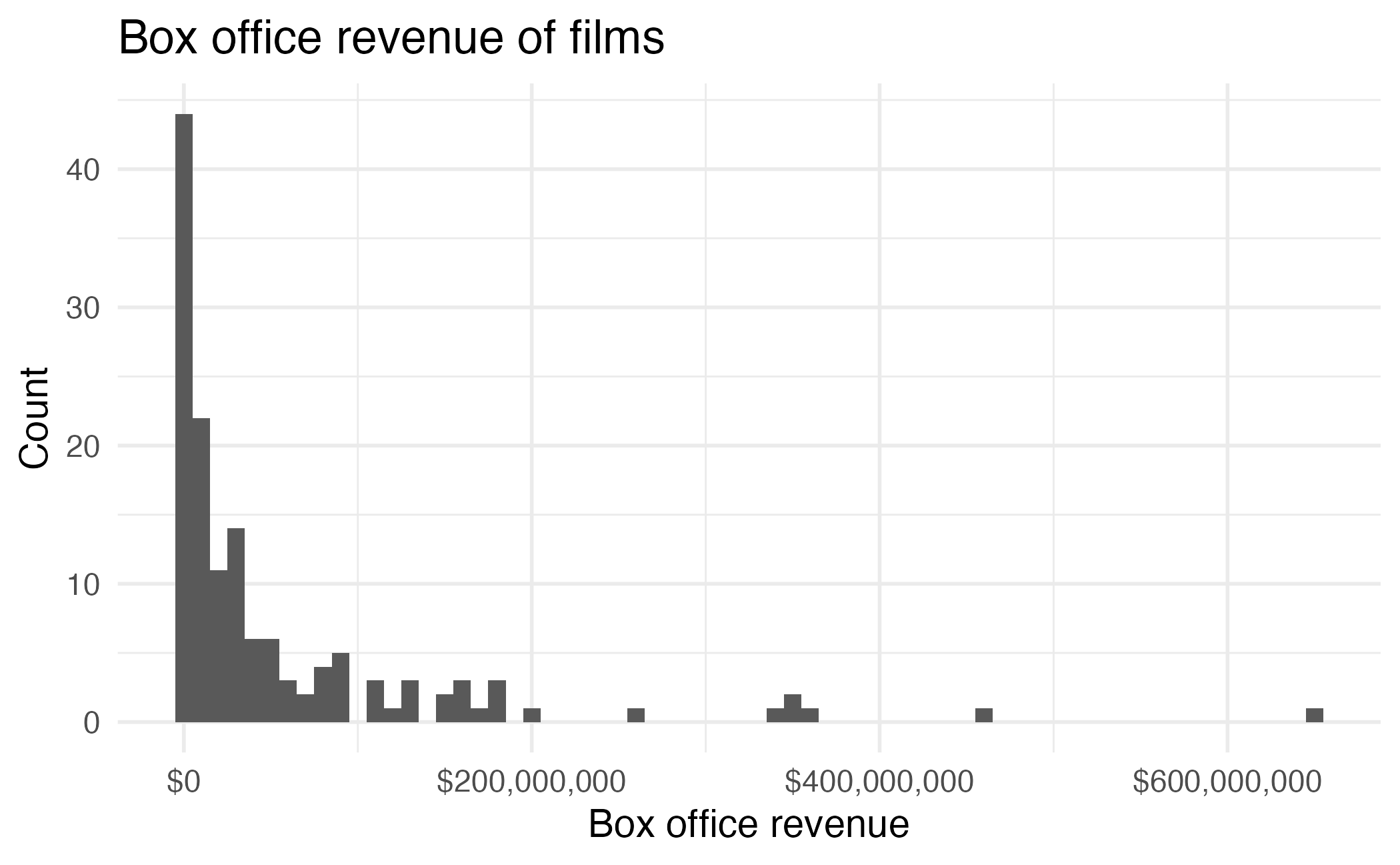Screen dimensions: 1400x865
Task: Click the '30' y-axis tick label
Action: [83, 308]
